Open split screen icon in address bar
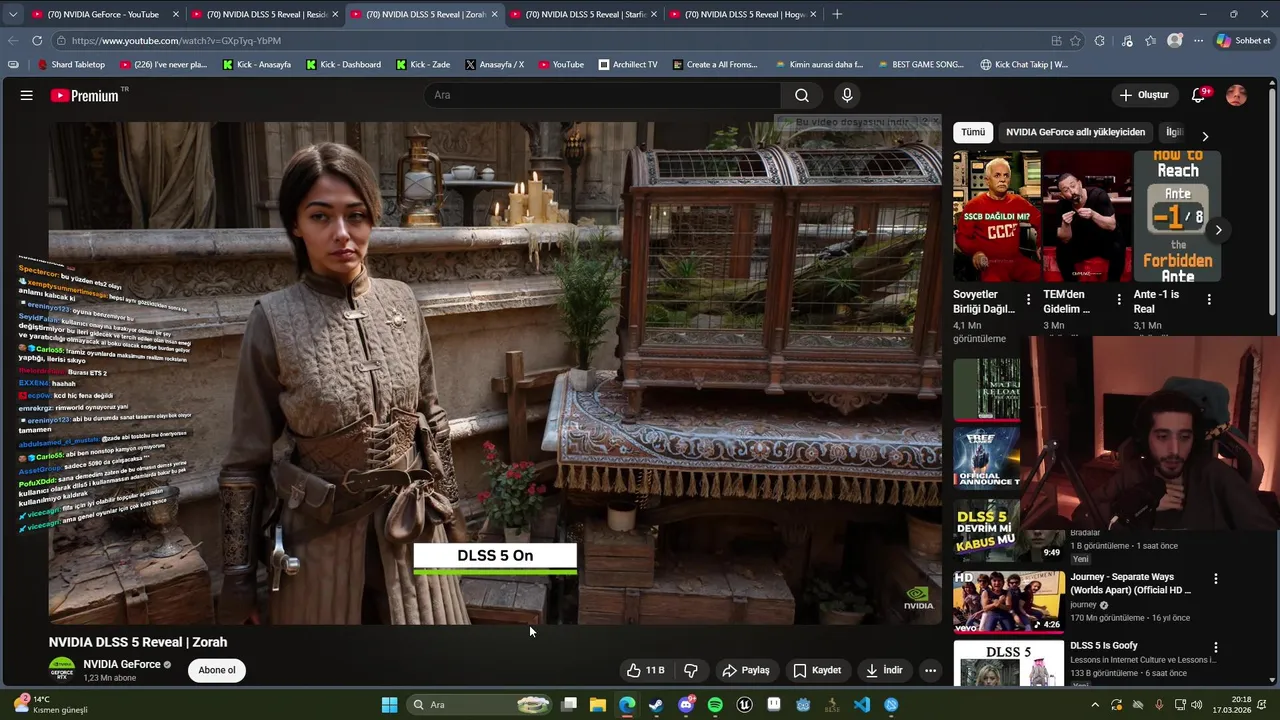The image size is (1280, 720). 1056,41
